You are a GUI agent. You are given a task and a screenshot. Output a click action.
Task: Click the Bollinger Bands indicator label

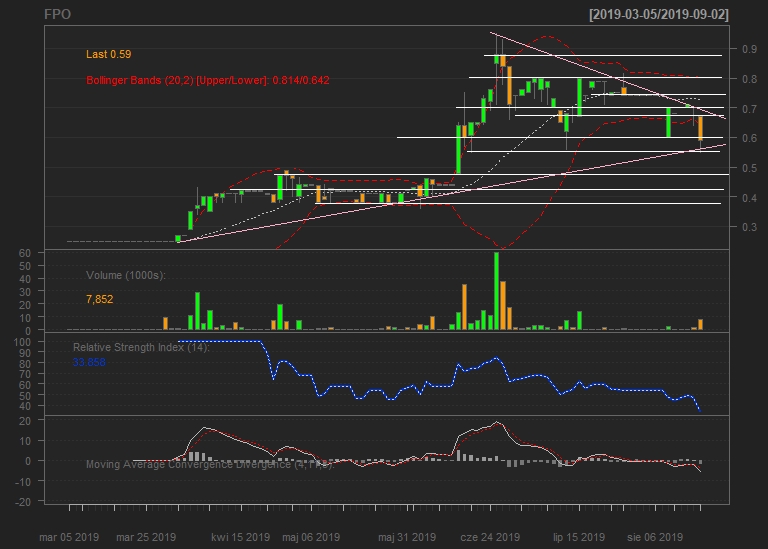(x=208, y=80)
